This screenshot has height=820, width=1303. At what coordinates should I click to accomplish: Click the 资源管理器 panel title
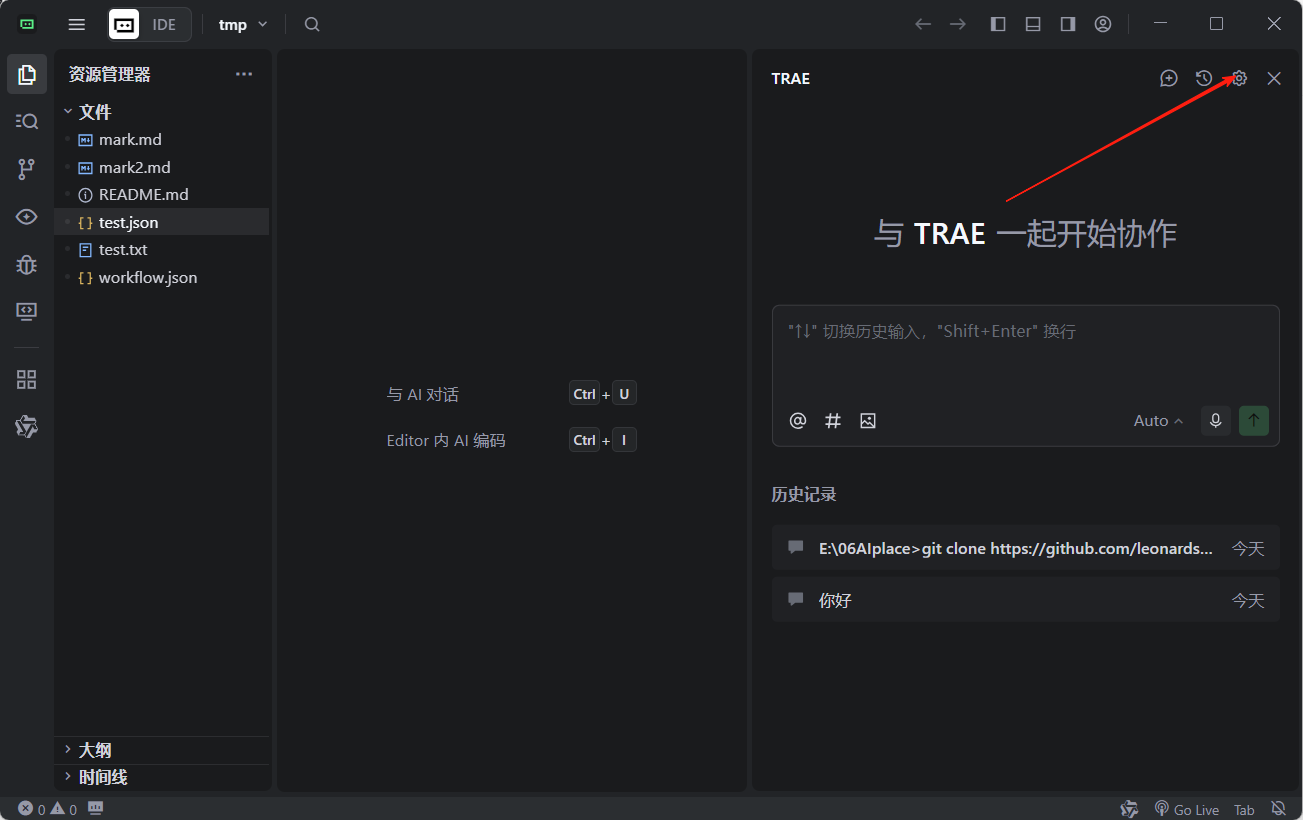[109, 74]
